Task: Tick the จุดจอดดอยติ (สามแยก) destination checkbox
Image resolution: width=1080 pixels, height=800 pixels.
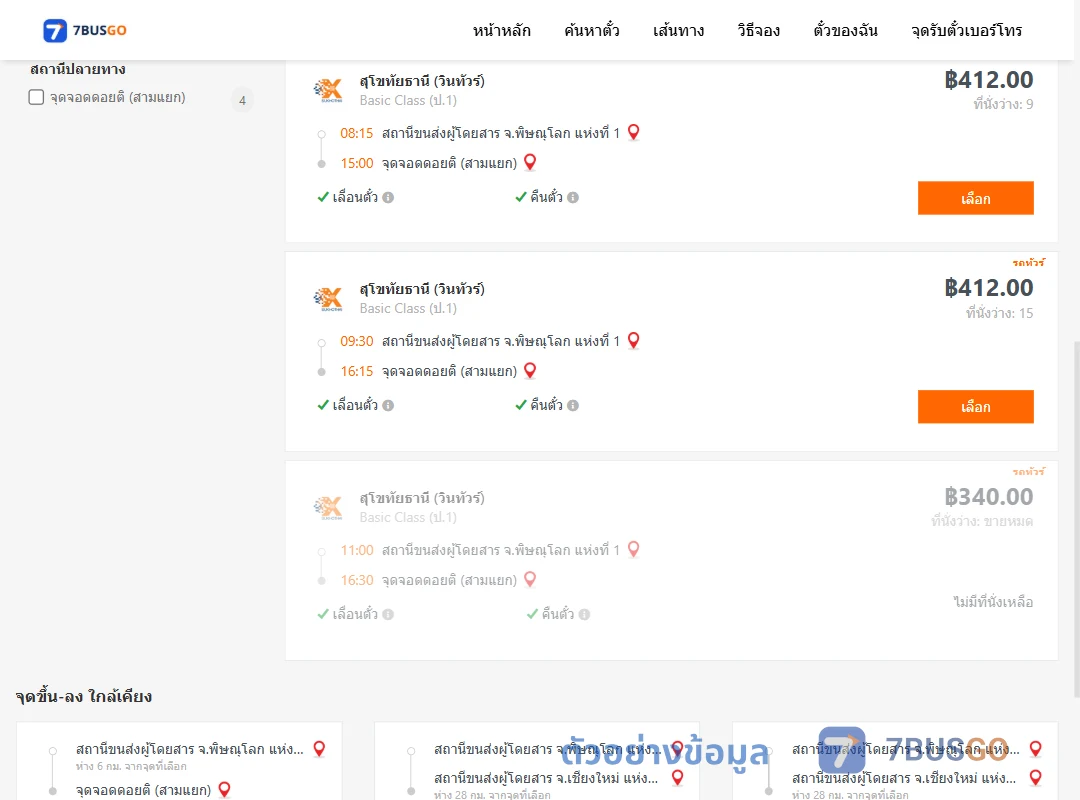Action: [x=36, y=97]
